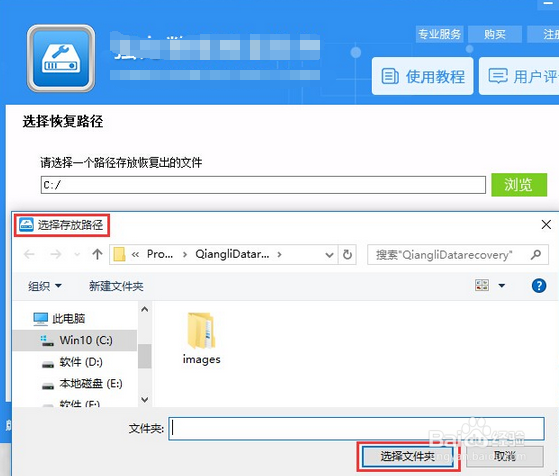Viewport: 559px width, 476px height.
Task: Expand chevron after QiangliDatar... breadcrumb
Action: [279, 255]
